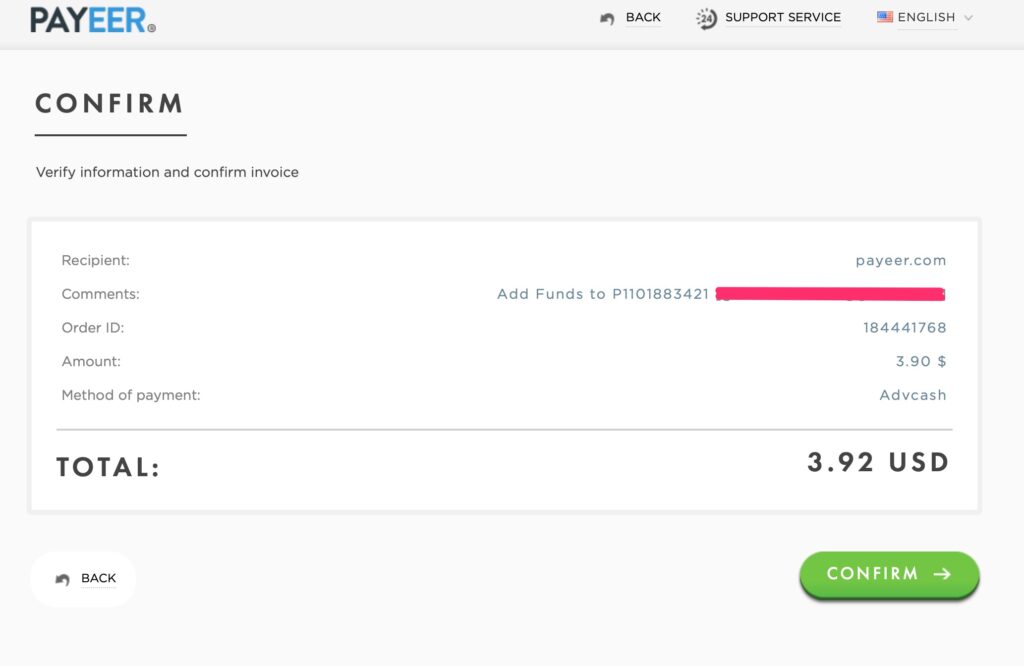Click the 3.90 $ amount value

(920, 361)
